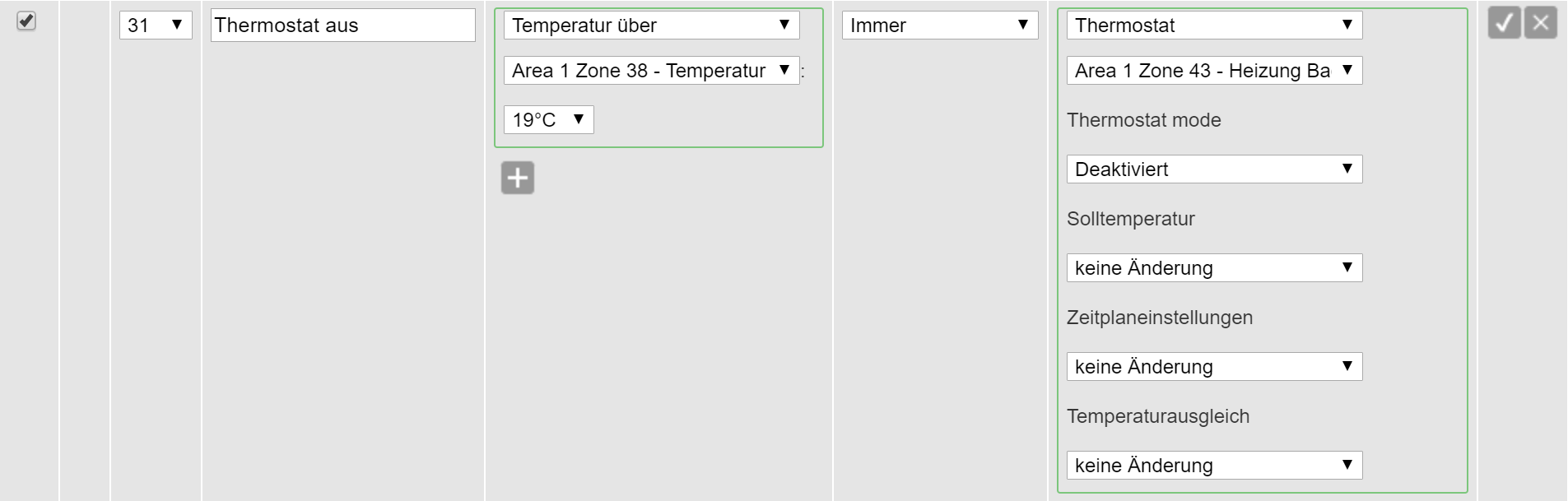
Task: Confirm the rule with the checkmark icon
Action: coord(1504,23)
